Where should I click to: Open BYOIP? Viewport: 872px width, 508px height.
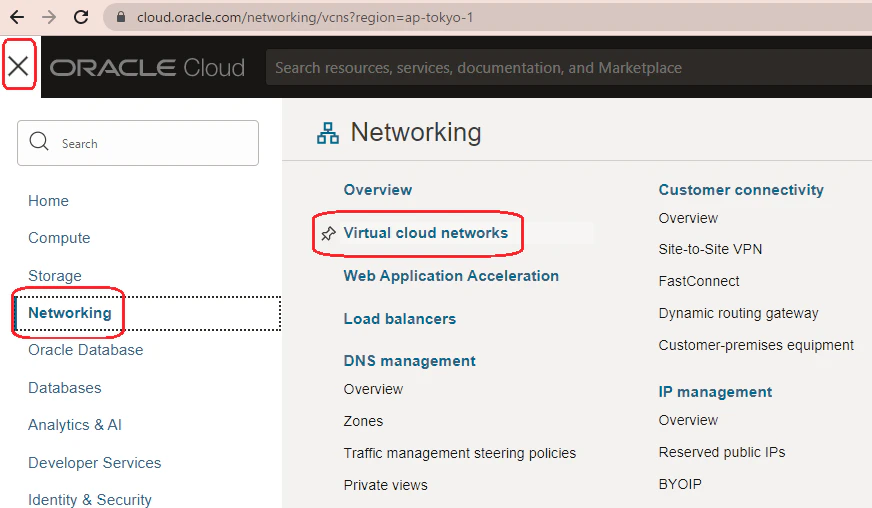tap(680, 484)
